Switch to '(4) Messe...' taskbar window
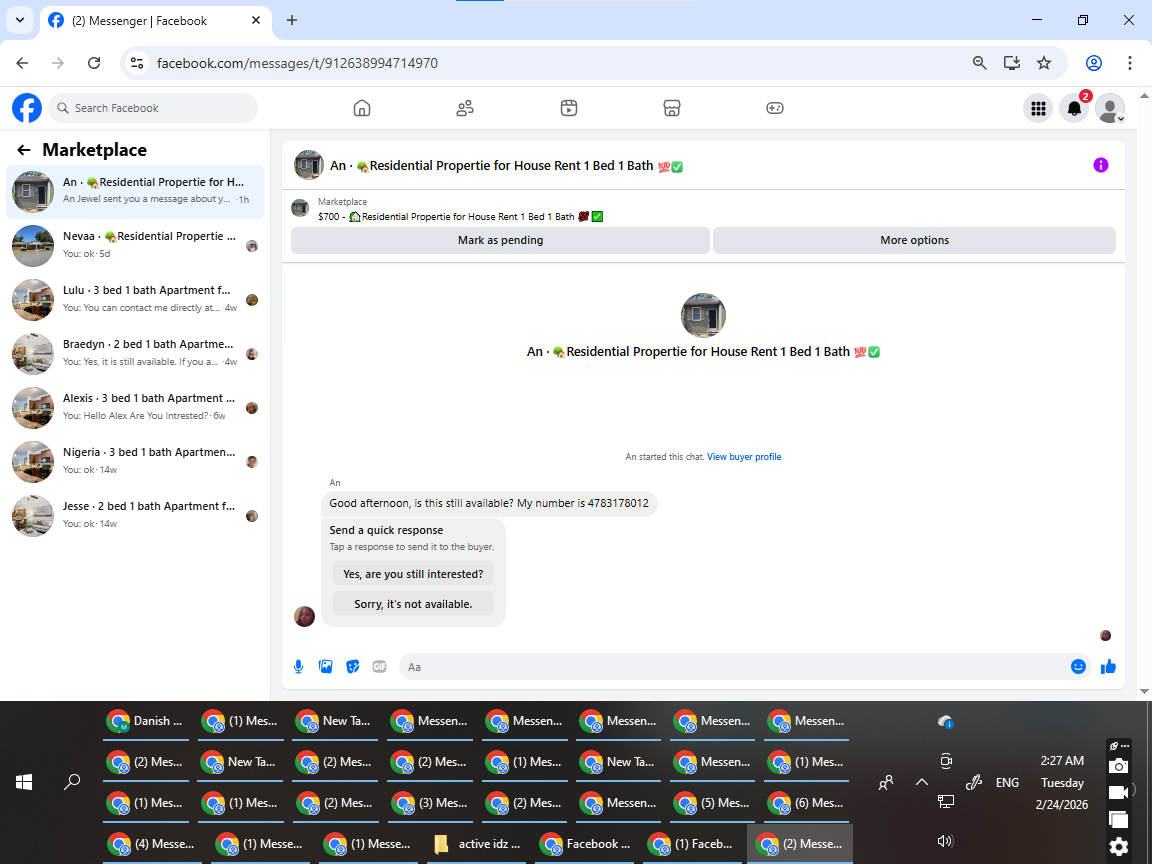Viewport: 1152px width, 864px height. coord(152,843)
